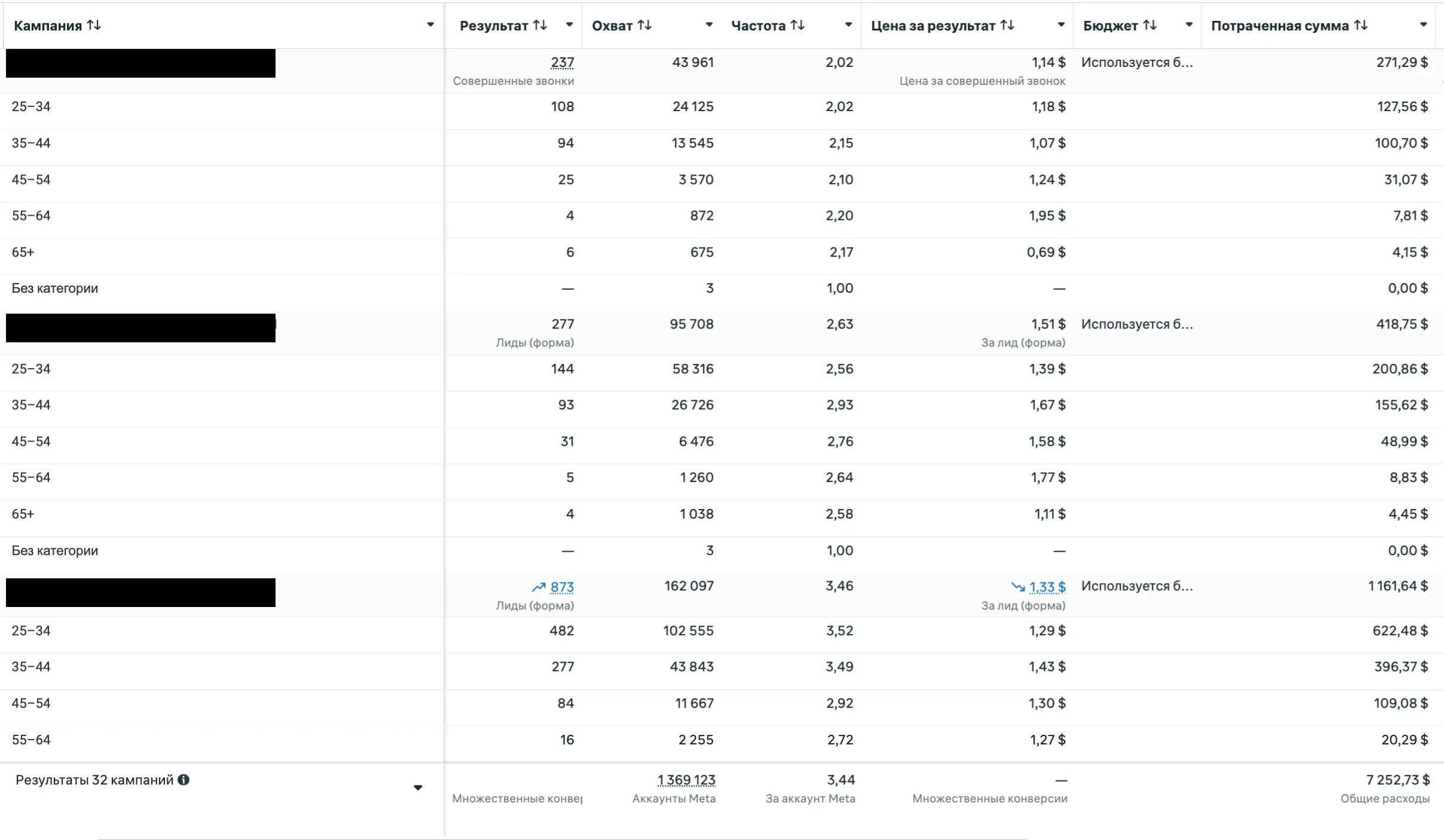Click the underlined 1 369 123 reach total
Screen dimensions: 1444x840
pyautogui.click(x=686, y=780)
